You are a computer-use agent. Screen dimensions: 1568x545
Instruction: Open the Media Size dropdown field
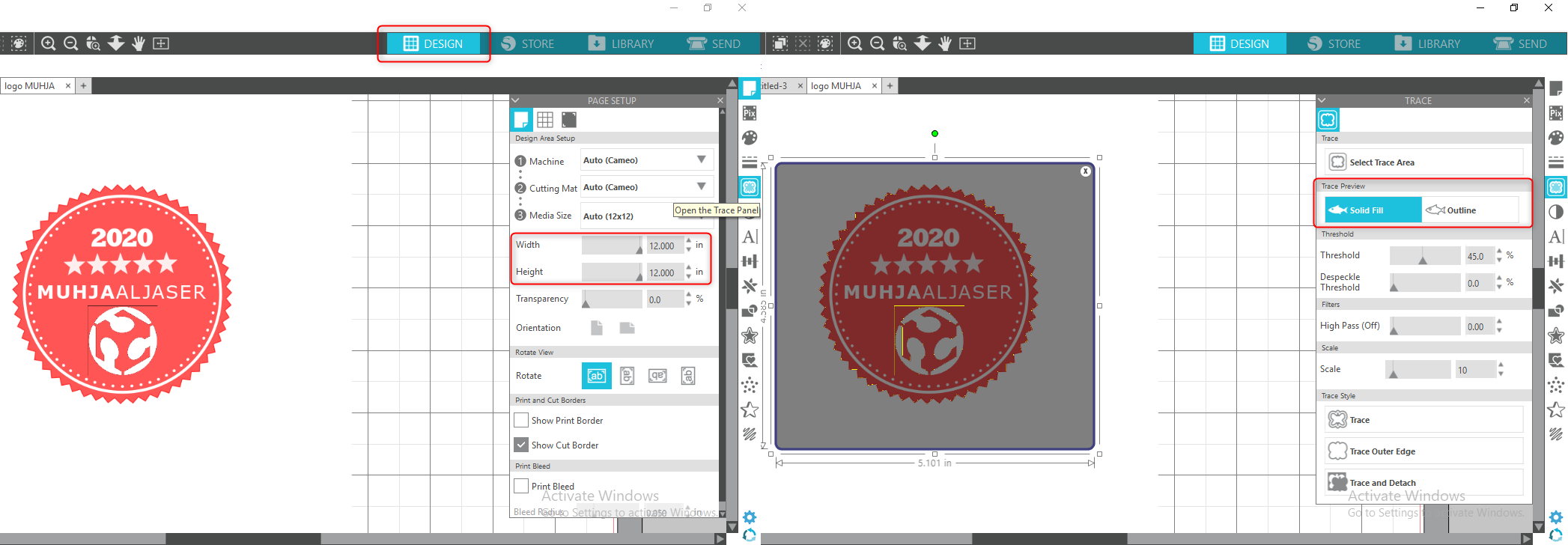tap(647, 216)
